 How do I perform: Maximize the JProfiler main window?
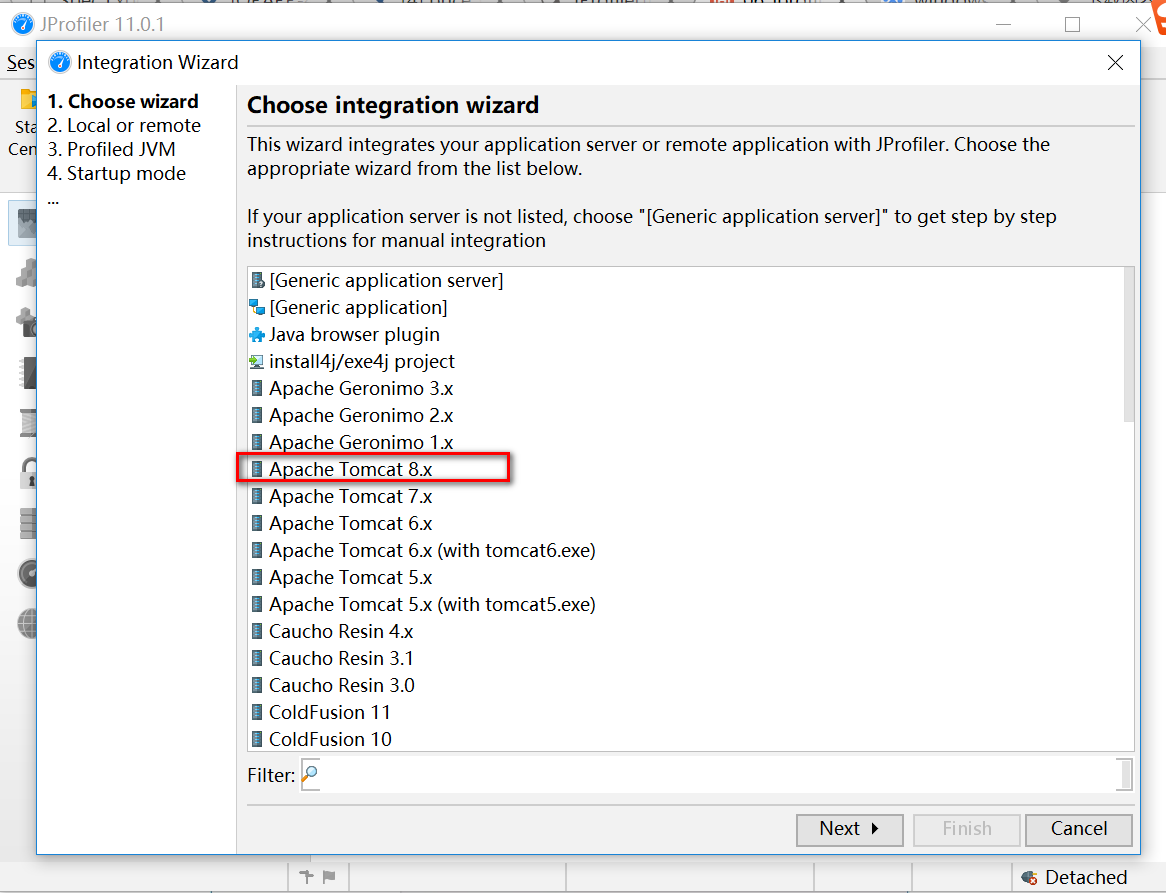coord(1072,25)
